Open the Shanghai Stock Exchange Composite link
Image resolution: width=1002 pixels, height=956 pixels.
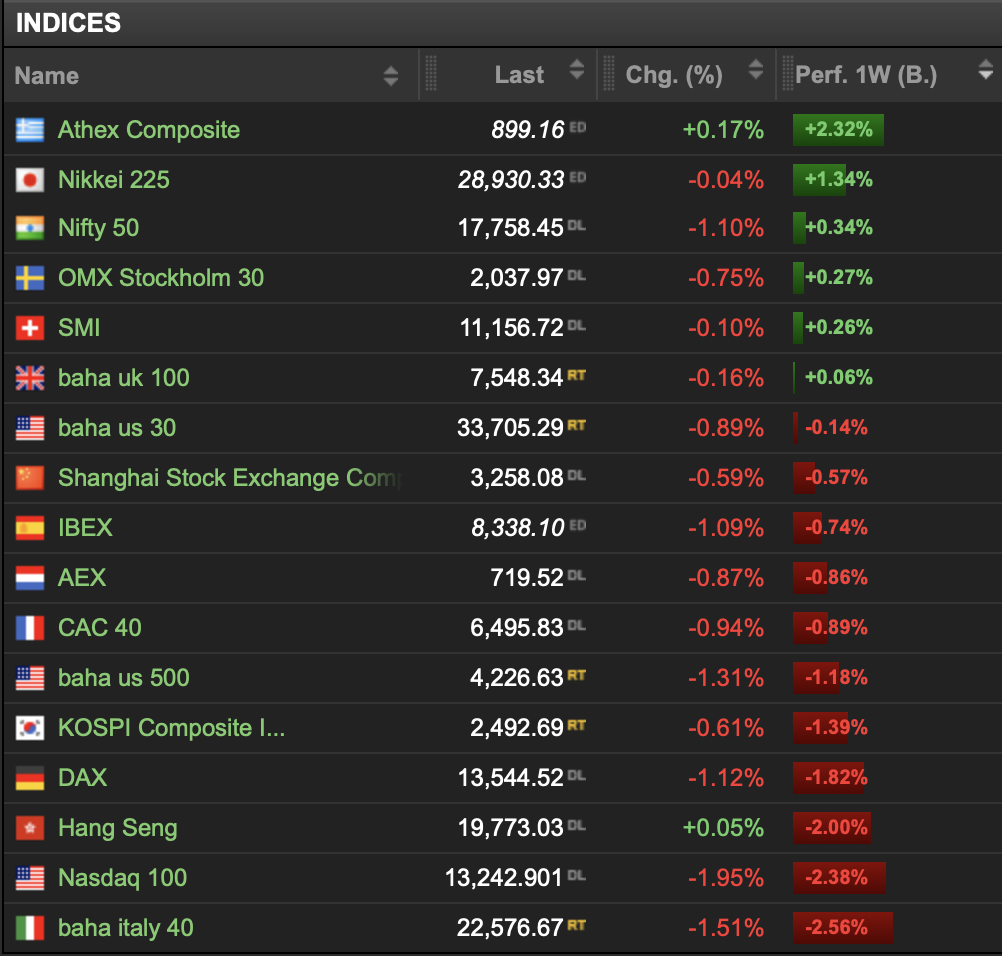coord(230,477)
